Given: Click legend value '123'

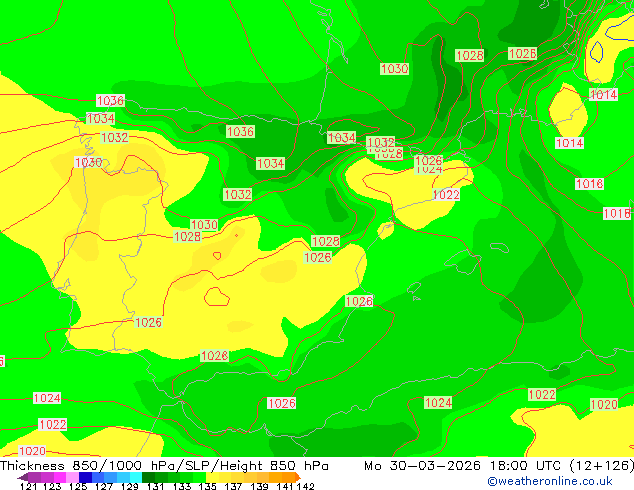Looking at the screenshot, I should pyautogui.click(x=52, y=486).
